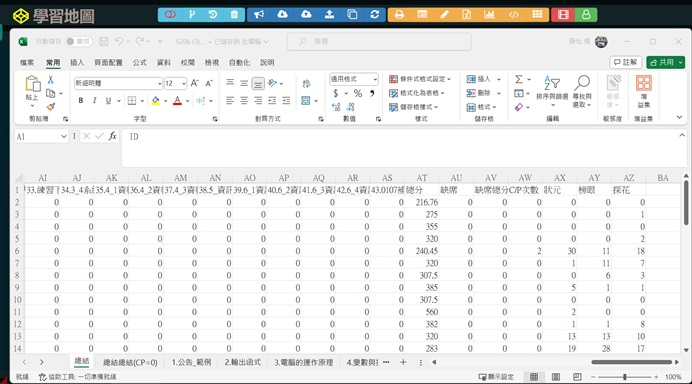Switch to the 2.輸出函式 sheet tab
The width and height of the screenshot is (692, 384).
tap(242, 362)
